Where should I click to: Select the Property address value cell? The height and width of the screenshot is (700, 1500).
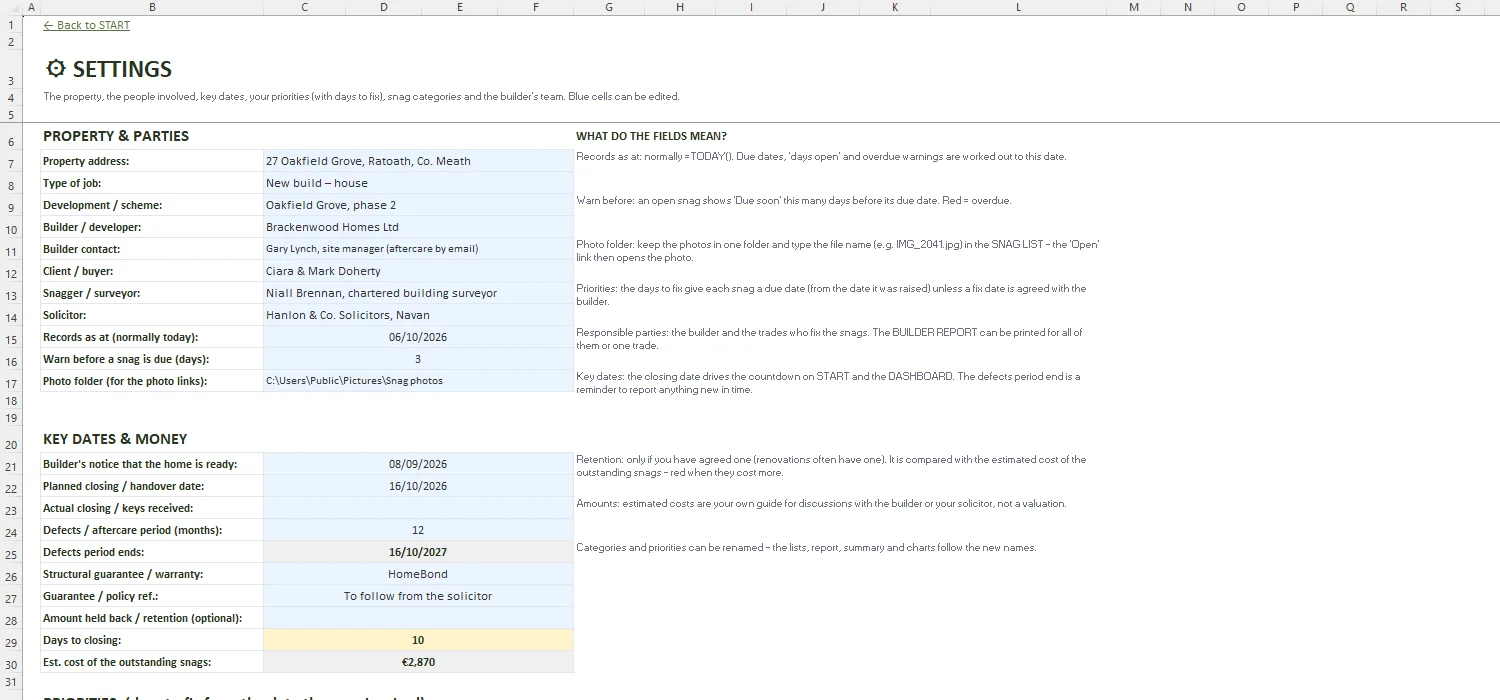(418, 161)
